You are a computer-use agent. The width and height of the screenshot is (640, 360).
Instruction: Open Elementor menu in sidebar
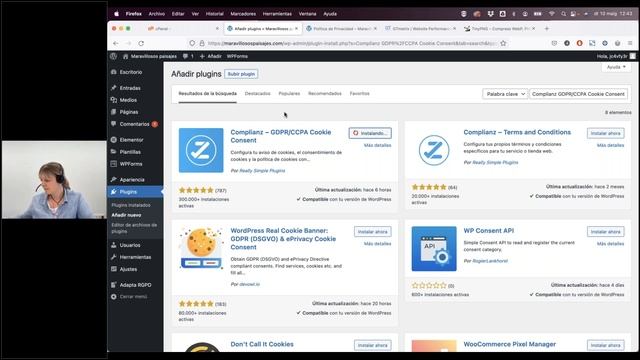(131, 140)
